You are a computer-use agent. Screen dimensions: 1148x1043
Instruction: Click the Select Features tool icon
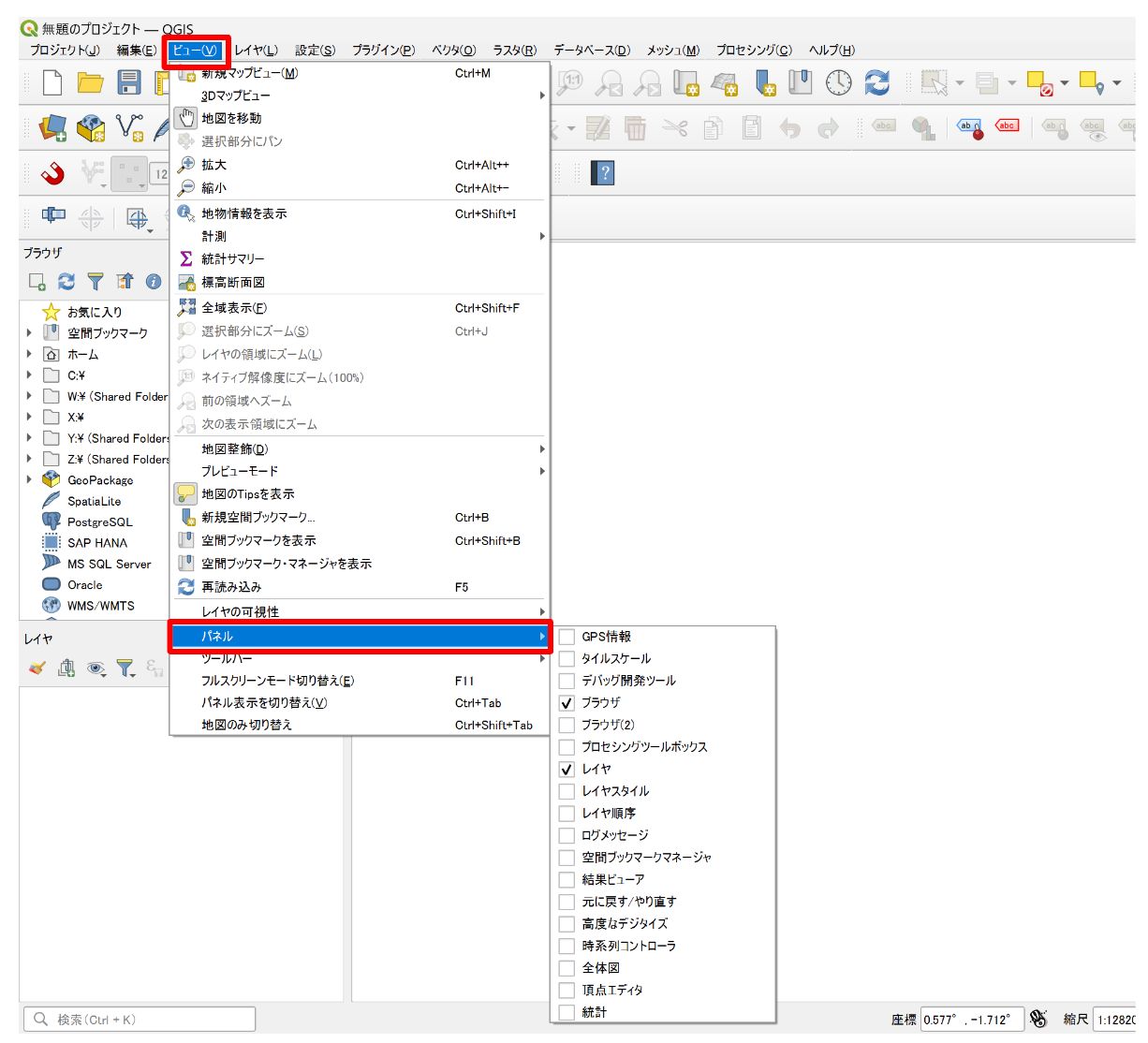coord(934,82)
